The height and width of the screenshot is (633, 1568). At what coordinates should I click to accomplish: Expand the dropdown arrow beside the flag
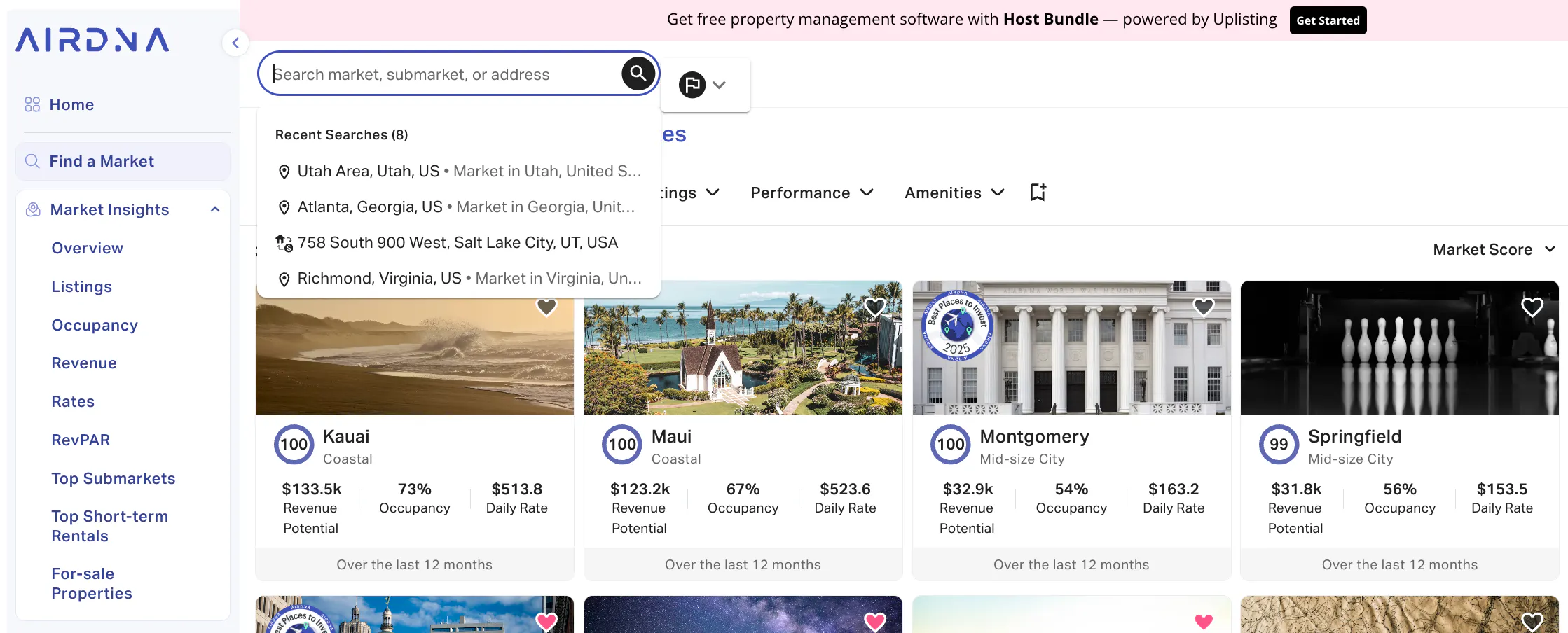[719, 85]
